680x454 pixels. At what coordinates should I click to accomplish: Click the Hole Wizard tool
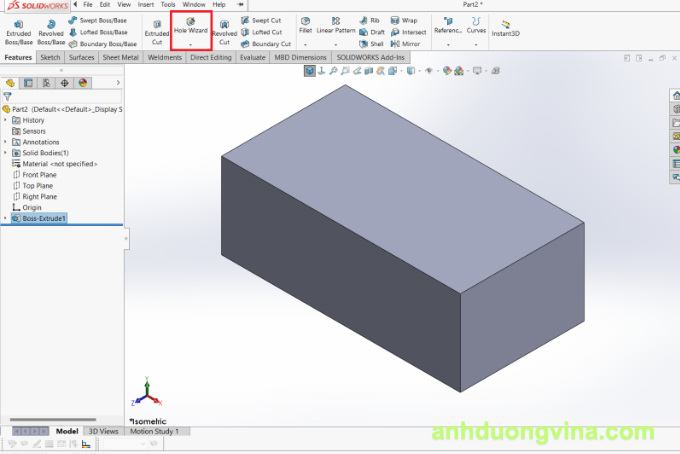tap(190, 25)
